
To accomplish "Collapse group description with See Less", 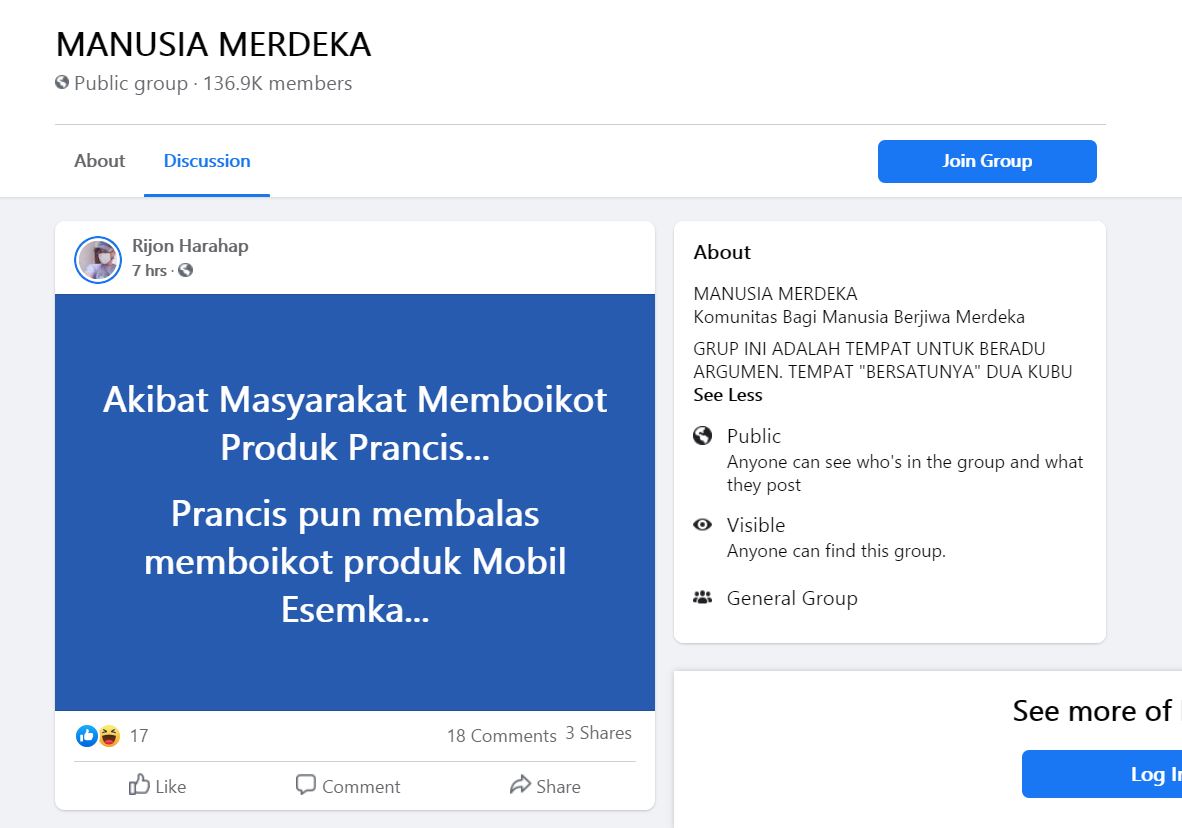I will [x=727, y=395].
